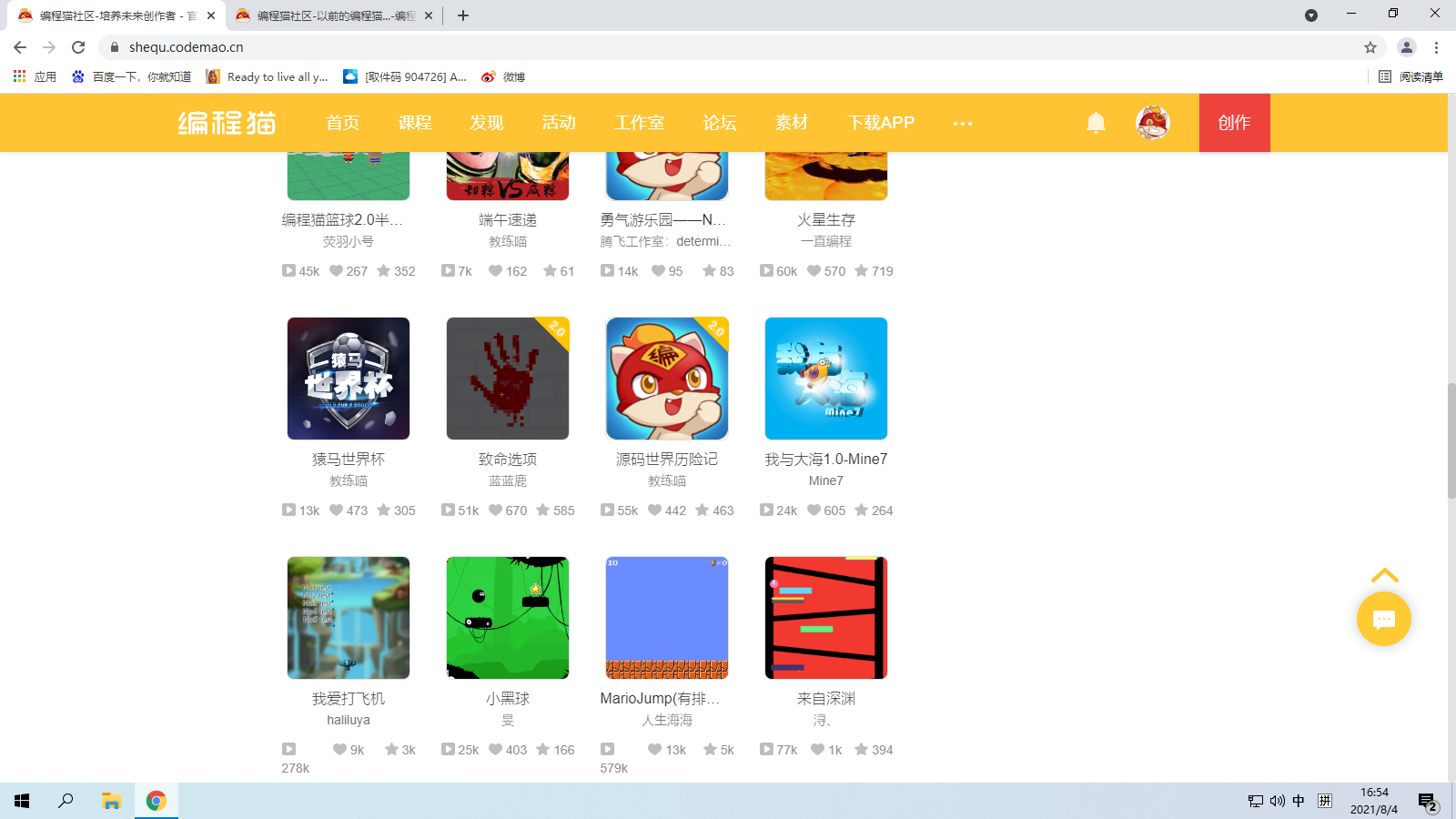The width and height of the screenshot is (1456, 819).
Task: Open the 阅读清单 reading list
Action: pos(1410,76)
